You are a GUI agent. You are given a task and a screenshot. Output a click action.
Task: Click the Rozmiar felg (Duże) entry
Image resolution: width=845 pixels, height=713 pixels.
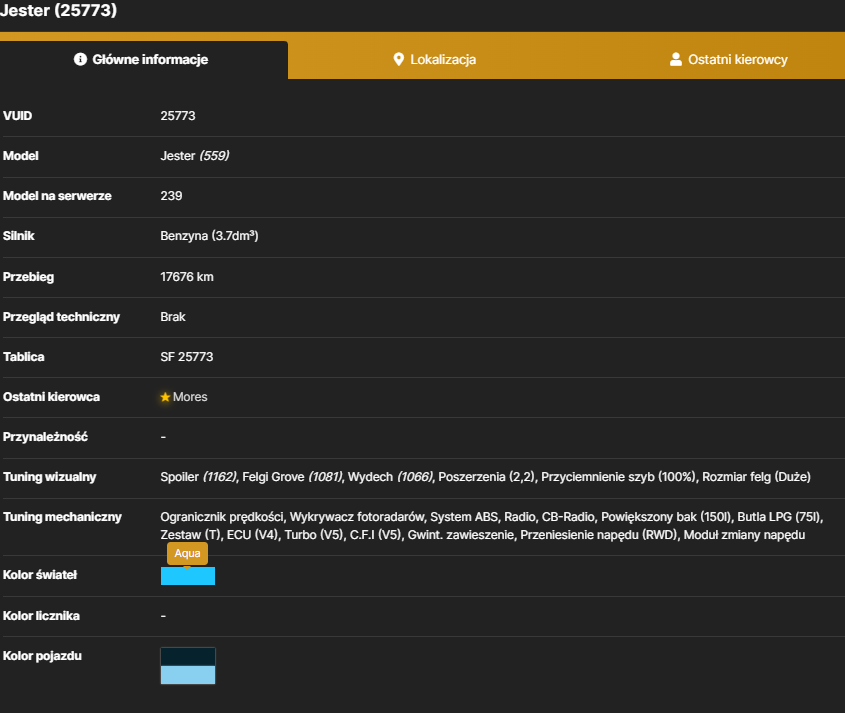click(756, 477)
